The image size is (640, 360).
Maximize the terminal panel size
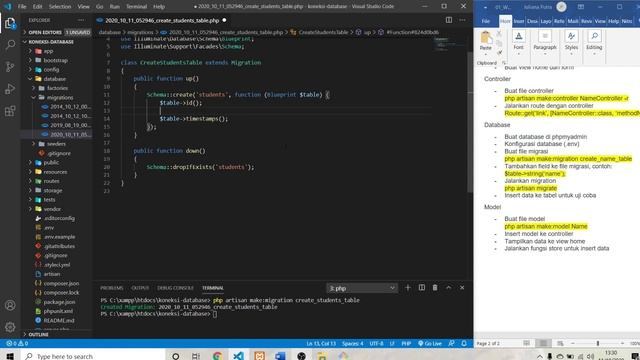(x=449, y=288)
